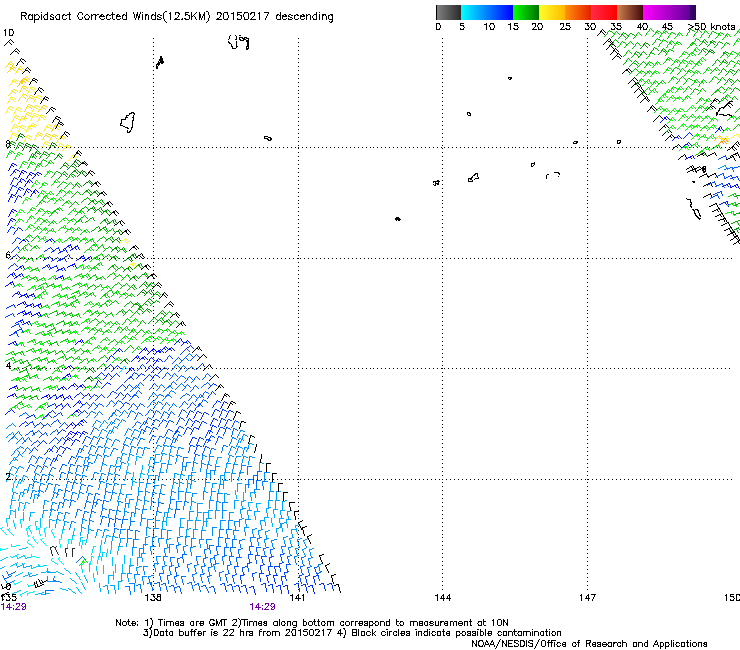Click the "NOAA/NESDIS/Office of Research and Applications" credit
Viewport: 740px width, 650px height.
(589, 643)
